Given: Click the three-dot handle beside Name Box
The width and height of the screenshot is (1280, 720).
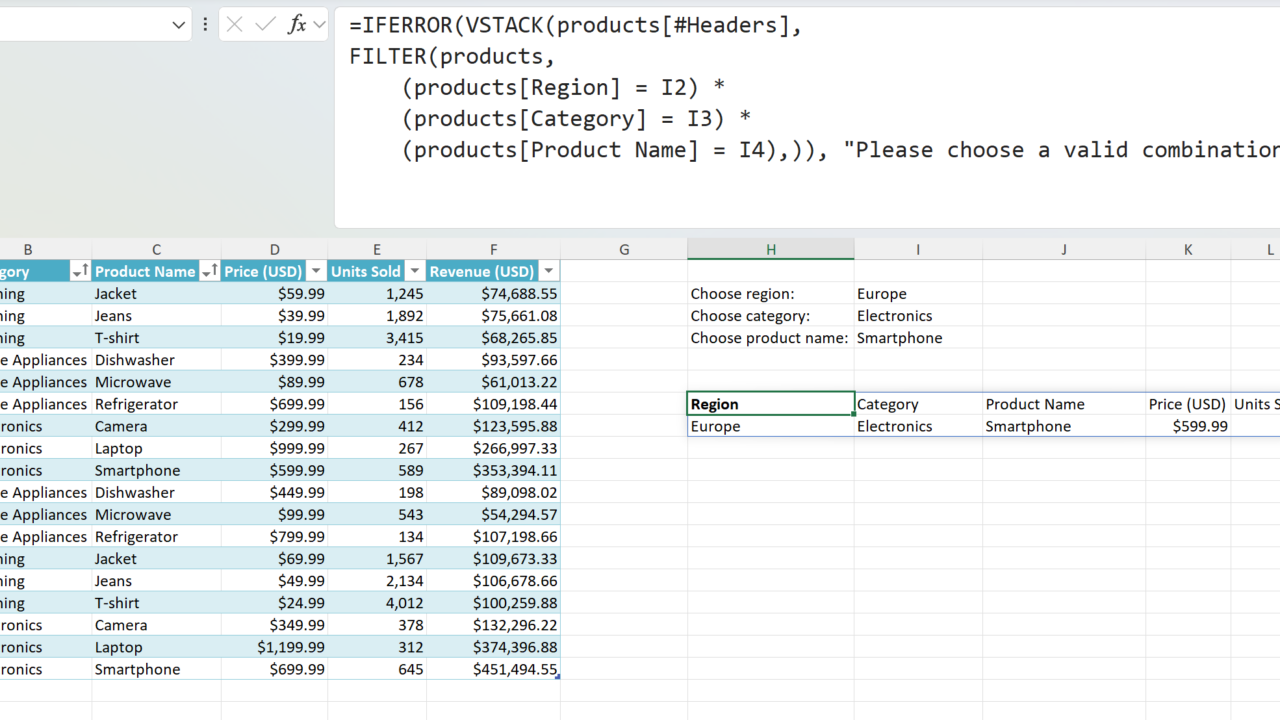Looking at the screenshot, I should click(x=205, y=25).
